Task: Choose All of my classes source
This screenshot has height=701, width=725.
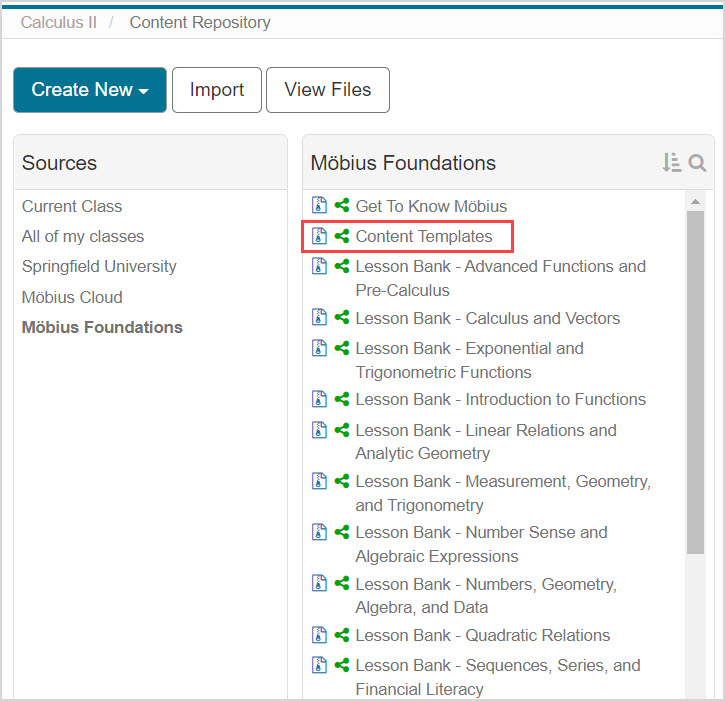Action: 83,236
